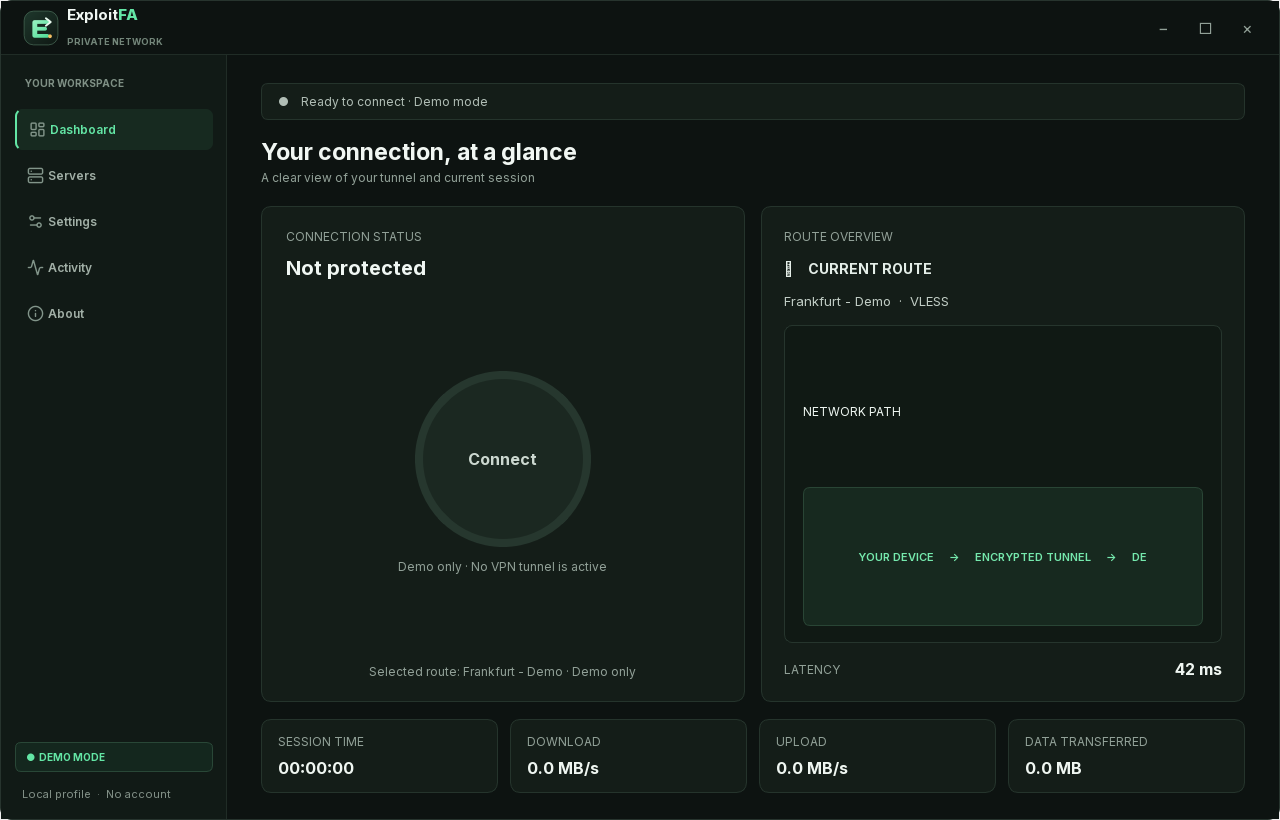
Task: Close the ExploitFA window
Action: 1247,29
